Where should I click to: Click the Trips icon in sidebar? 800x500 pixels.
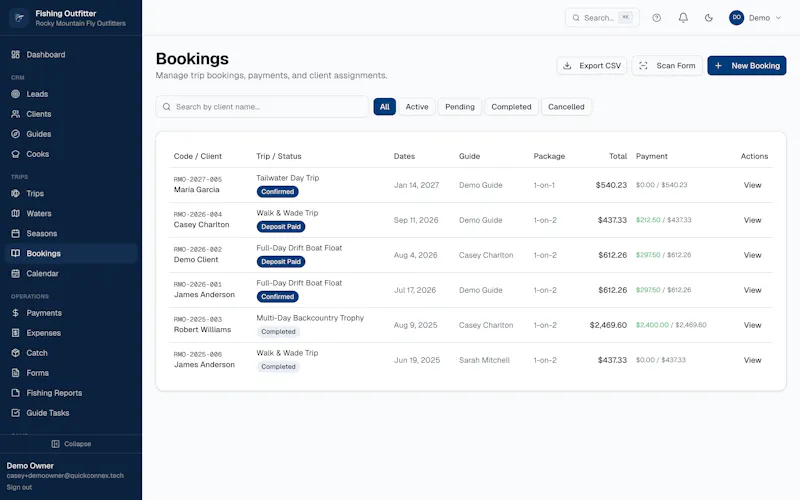(16, 193)
